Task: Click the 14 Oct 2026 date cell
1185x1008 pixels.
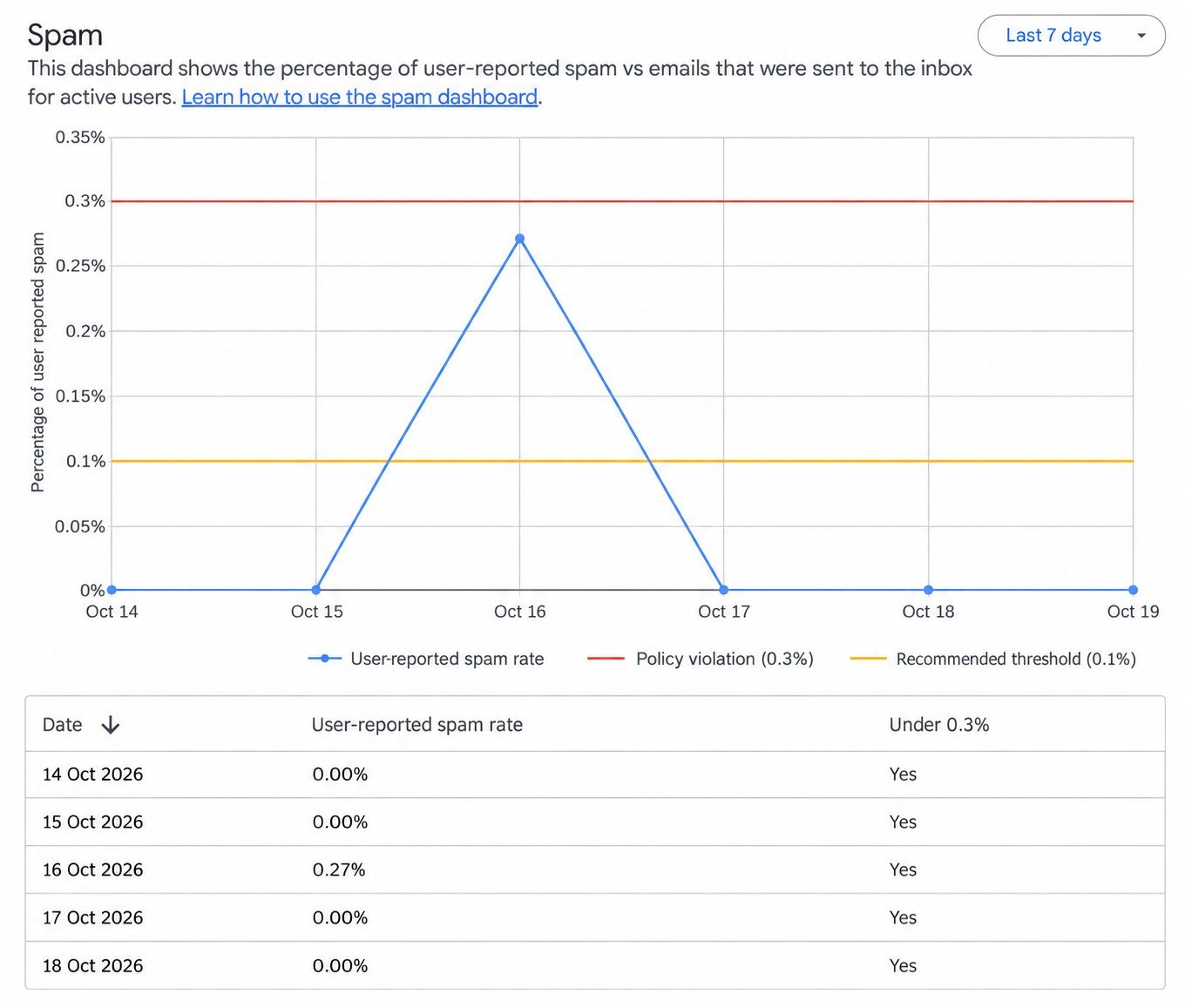Action: (93, 775)
